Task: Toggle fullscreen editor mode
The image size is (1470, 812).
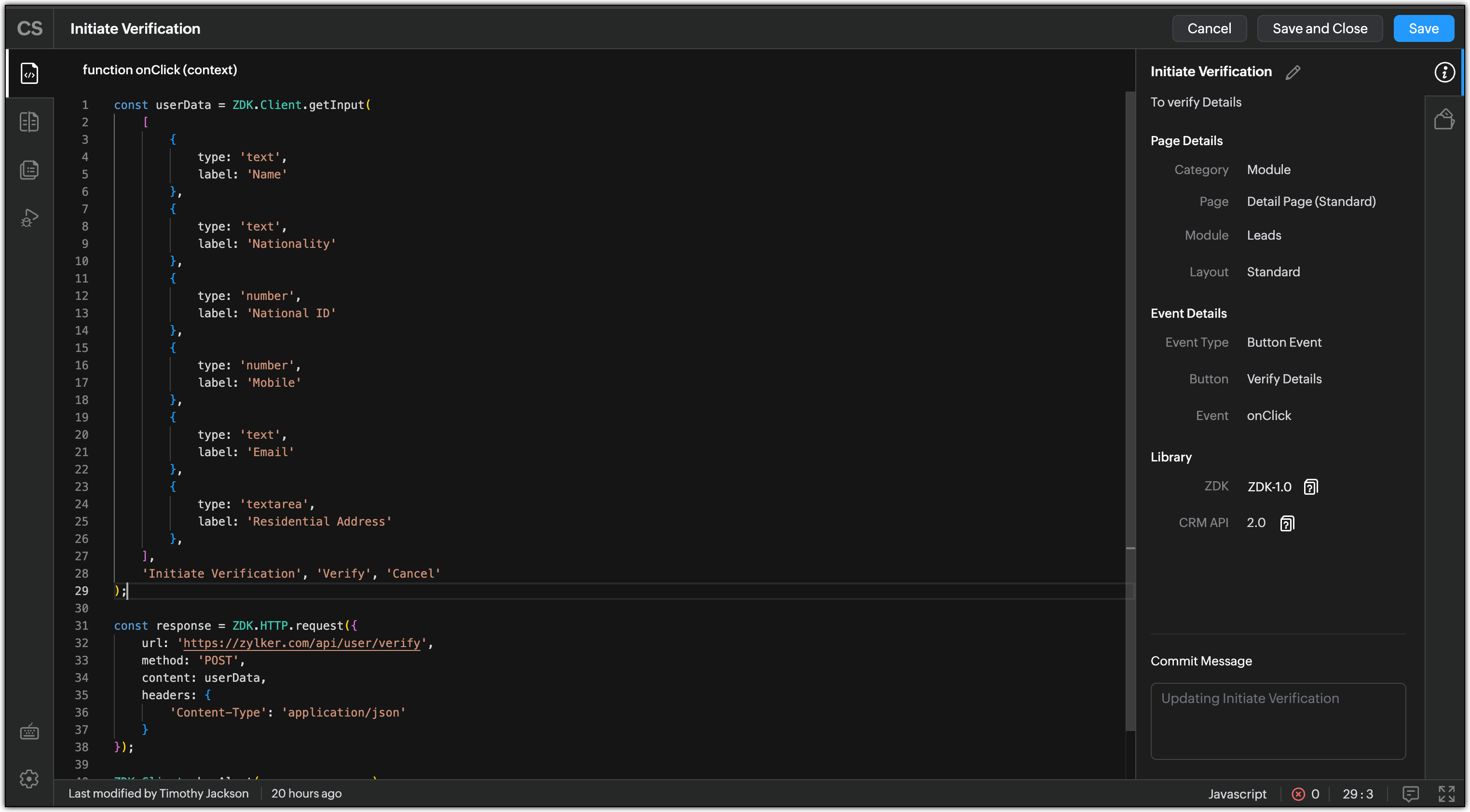Action: (1446, 794)
